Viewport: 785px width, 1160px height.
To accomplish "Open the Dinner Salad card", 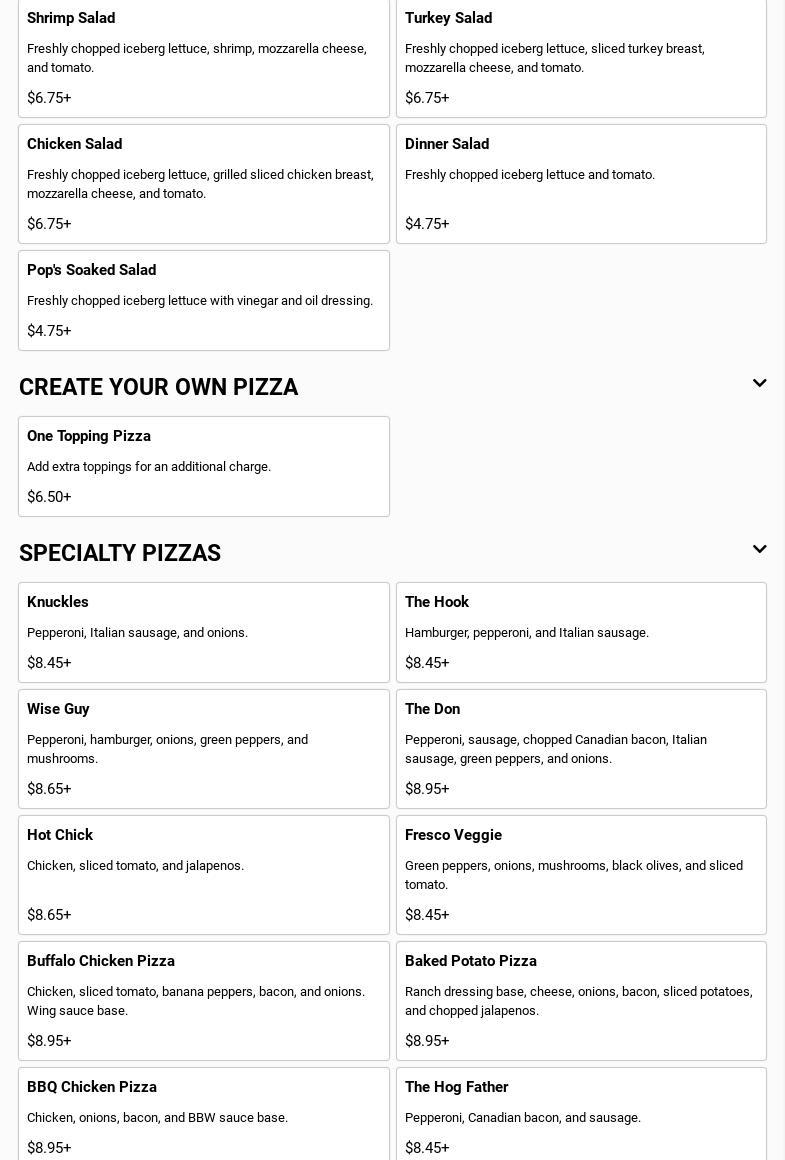I will [x=581, y=184].
